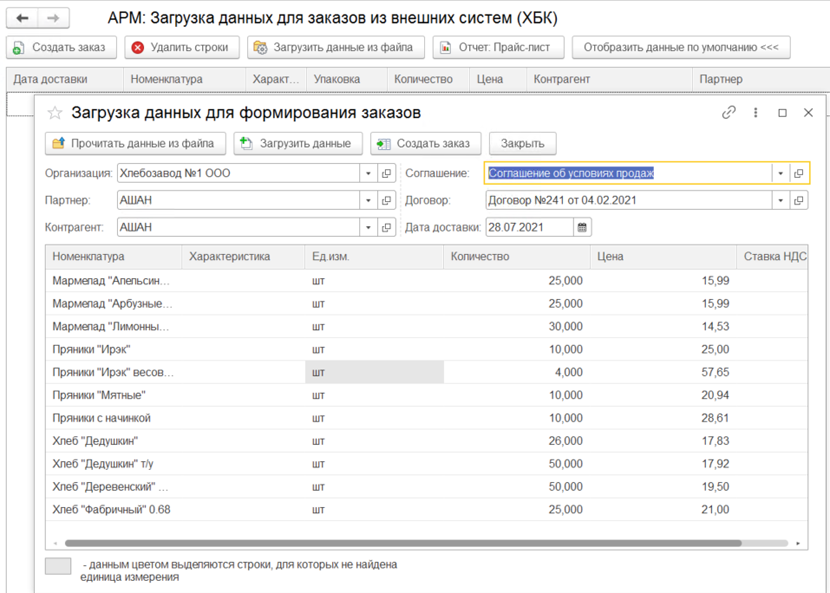This screenshot has width=830, height=593.
Task: Open the three-dot more actions menu
Action: coord(756,113)
